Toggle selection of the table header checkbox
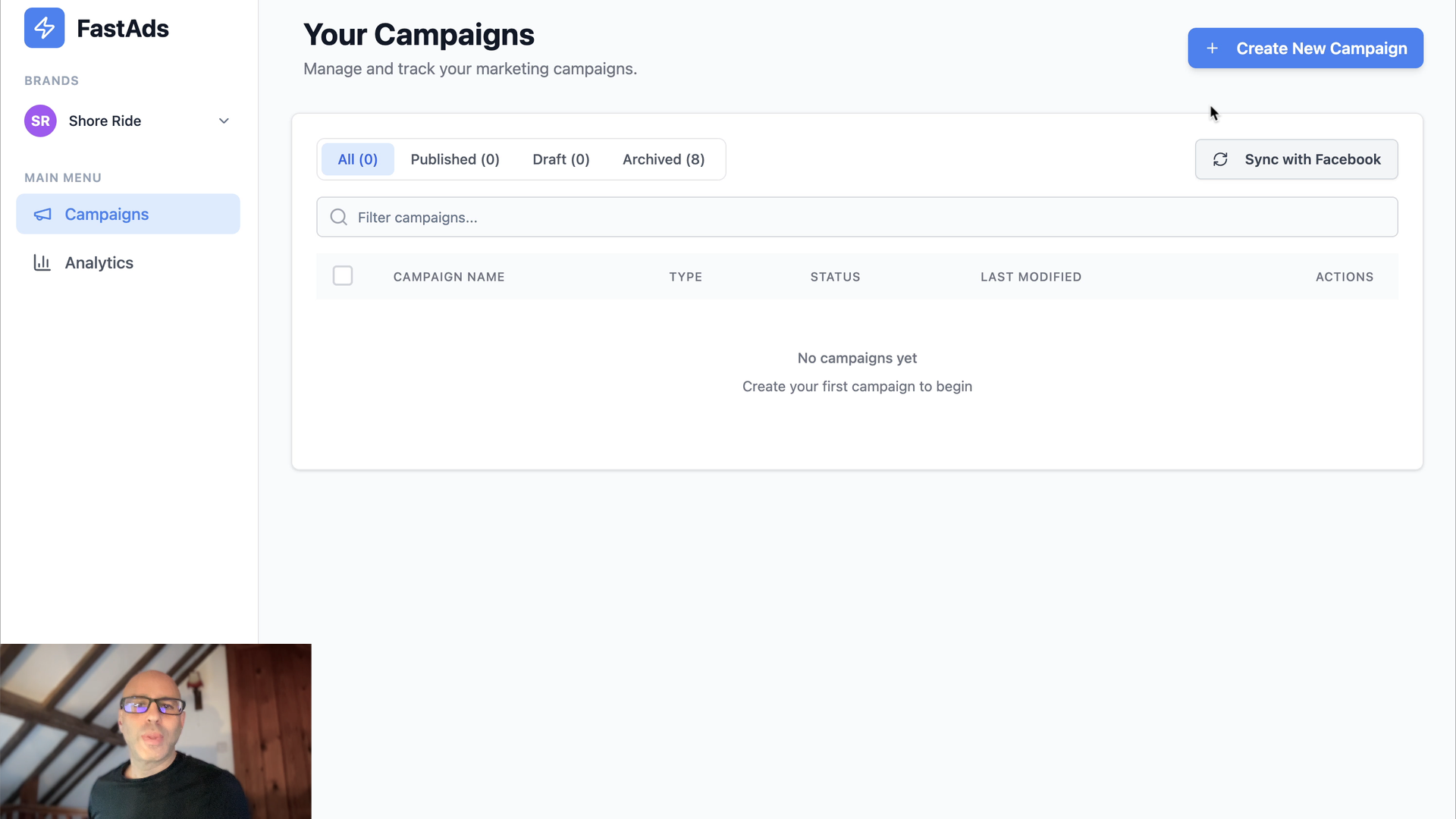 tap(342, 275)
